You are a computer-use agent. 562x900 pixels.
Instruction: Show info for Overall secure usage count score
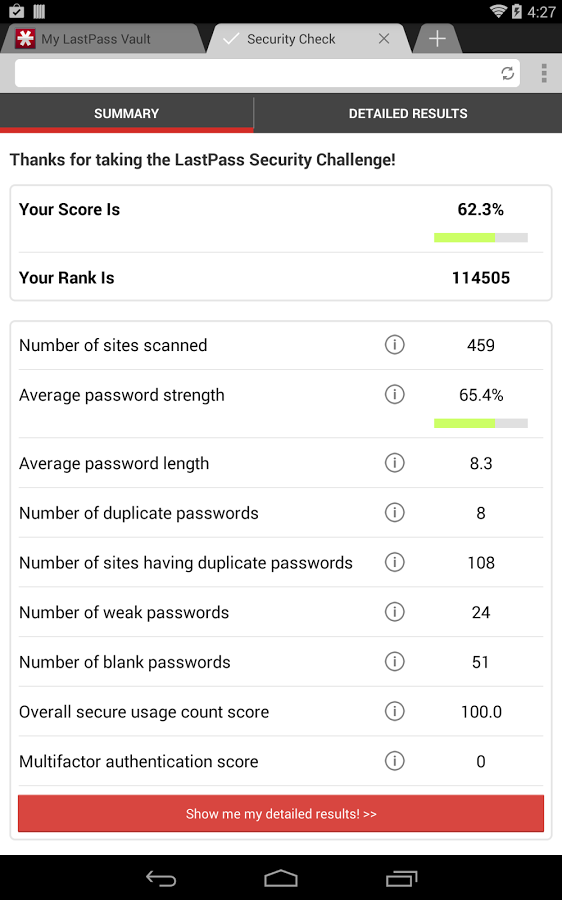coord(394,711)
